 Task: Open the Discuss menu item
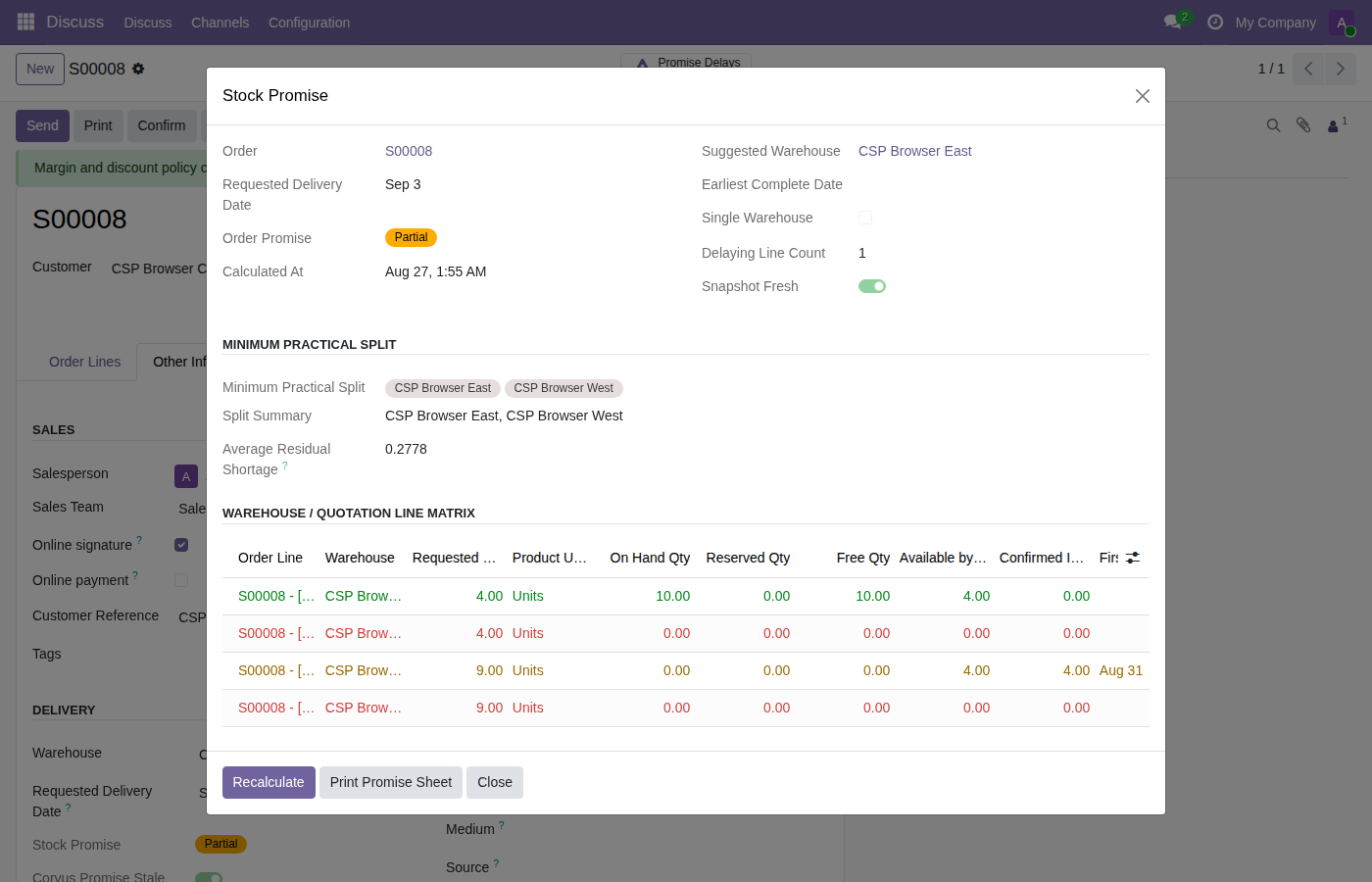pos(148,23)
